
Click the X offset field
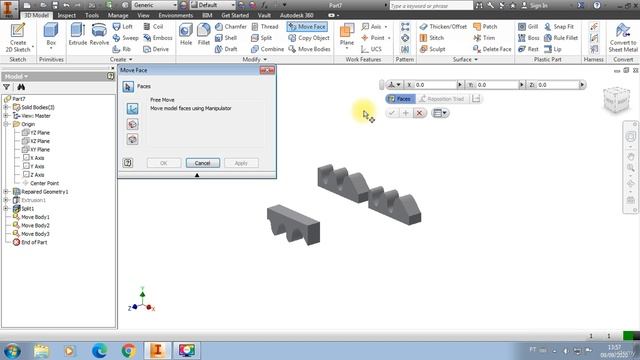click(x=435, y=85)
